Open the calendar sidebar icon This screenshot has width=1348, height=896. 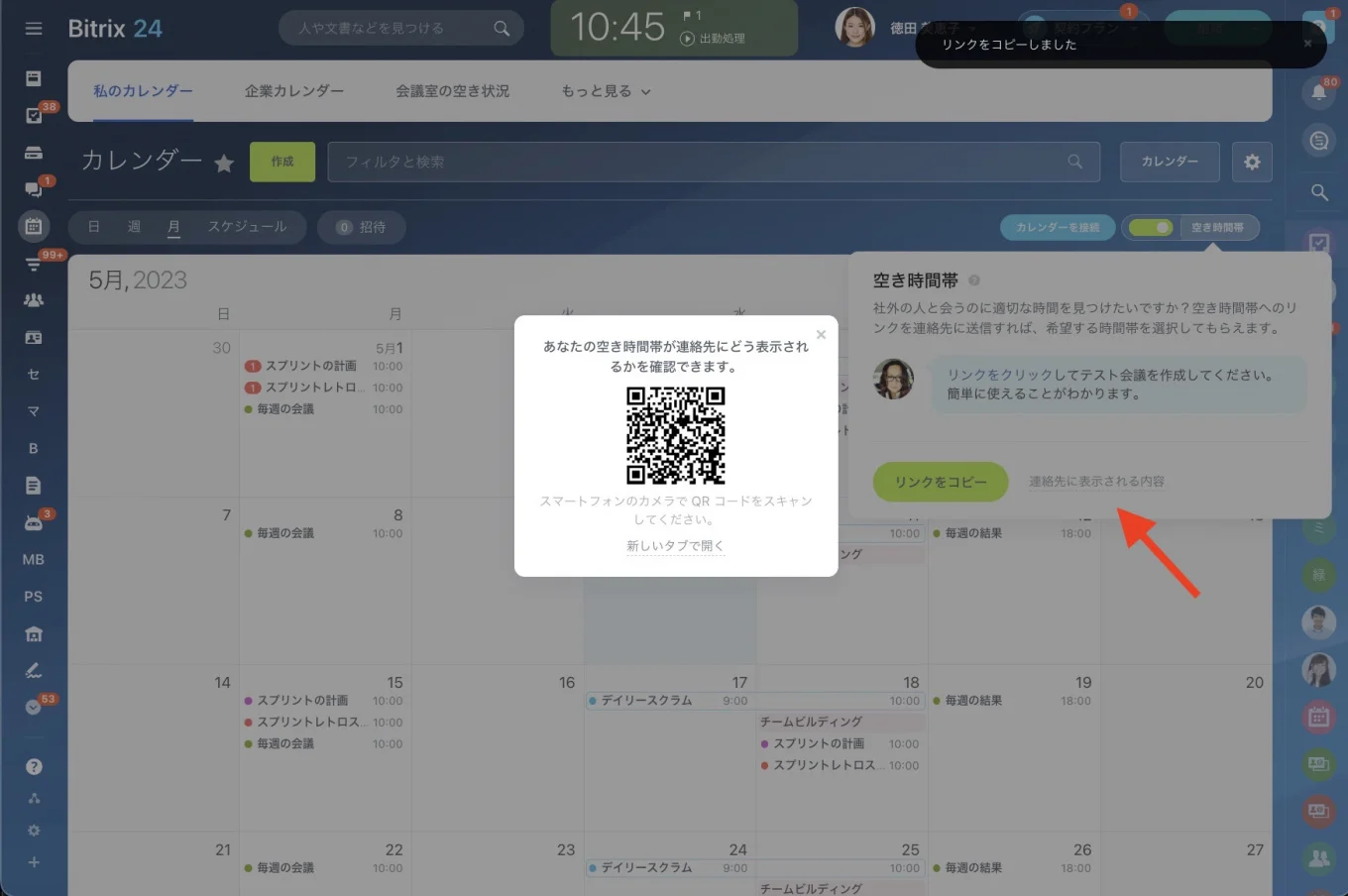[x=34, y=226]
